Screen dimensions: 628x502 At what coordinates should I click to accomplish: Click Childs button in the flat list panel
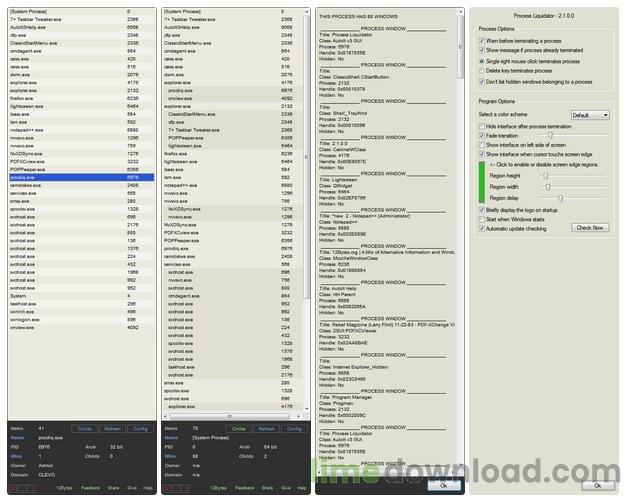pyautogui.click(x=85, y=429)
